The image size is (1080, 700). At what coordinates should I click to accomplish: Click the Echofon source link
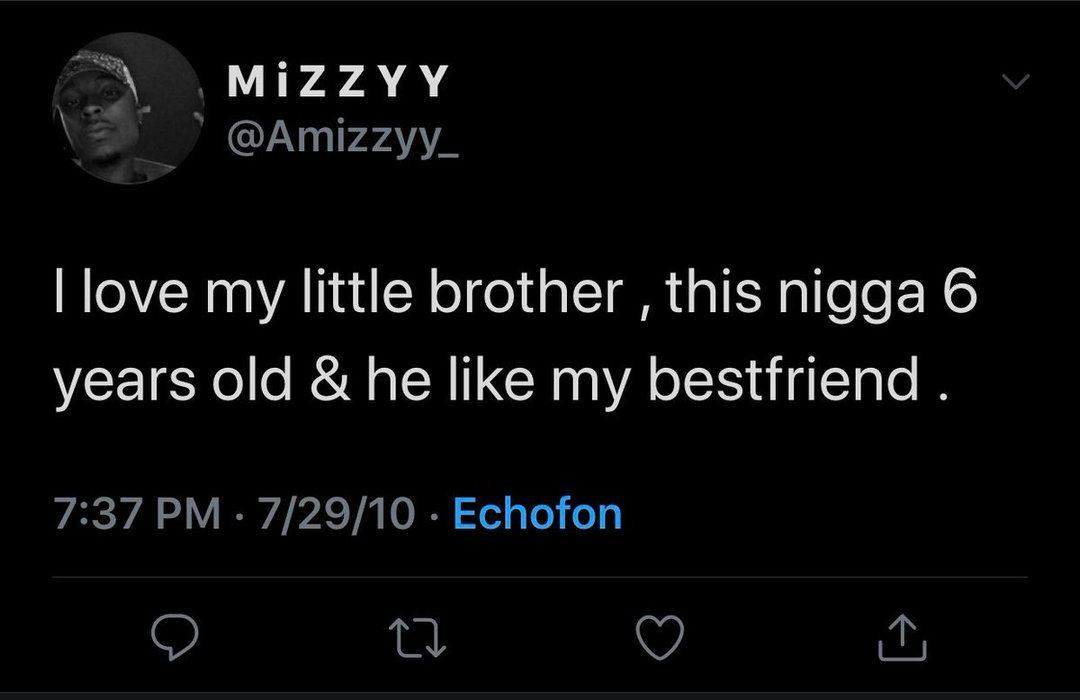537,514
